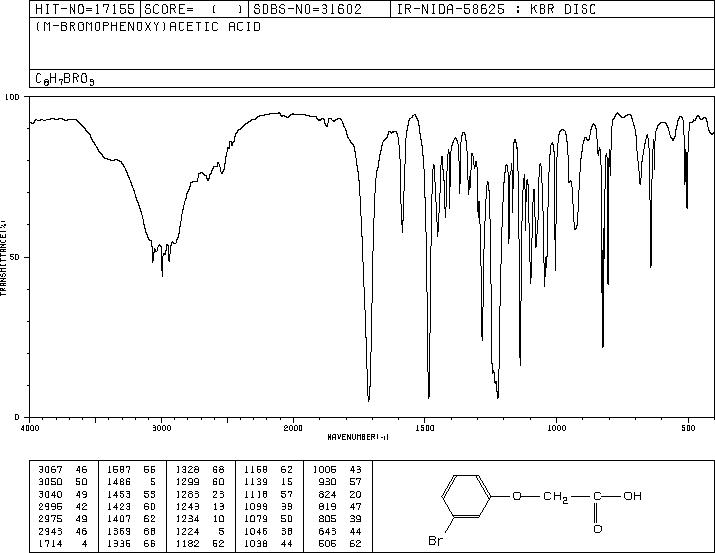Click the Br atom label in structure

pyautogui.click(x=437, y=541)
